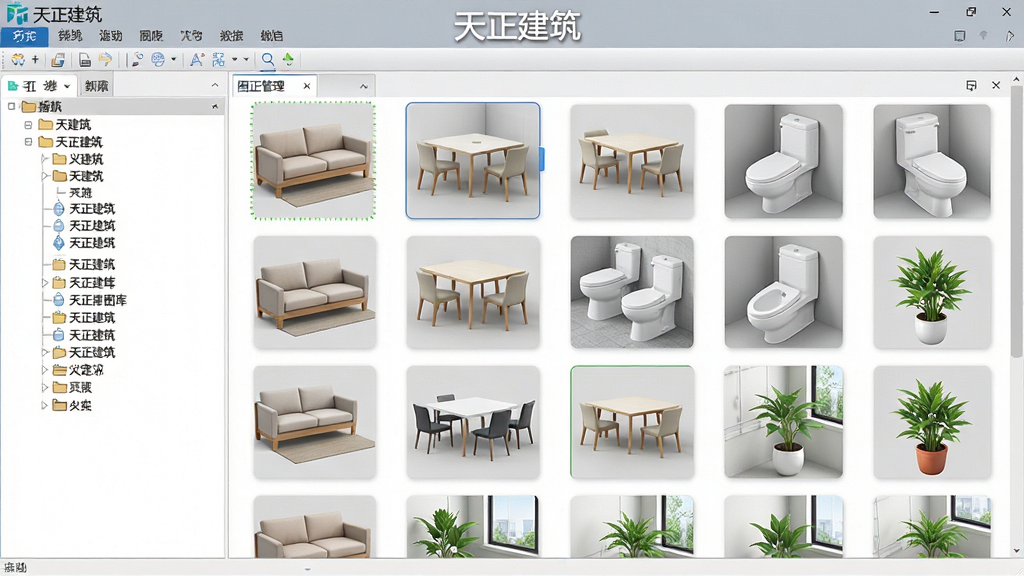Open the dropdown on the green-icon sidebar tab
Viewport: 1024px width, 576px height.
[x=67, y=86]
